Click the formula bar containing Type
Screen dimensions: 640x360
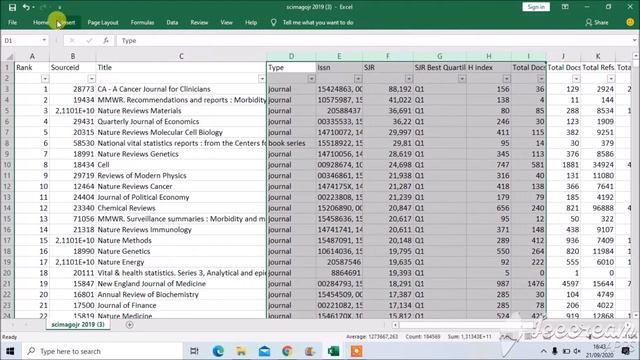point(374,40)
